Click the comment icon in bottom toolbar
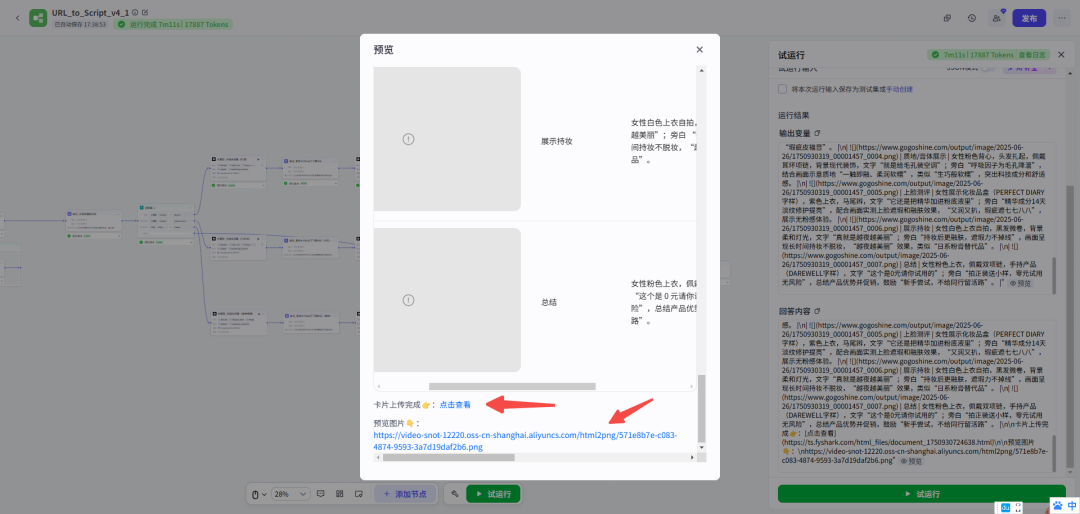 pyautogui.click(x=320, y=494)
